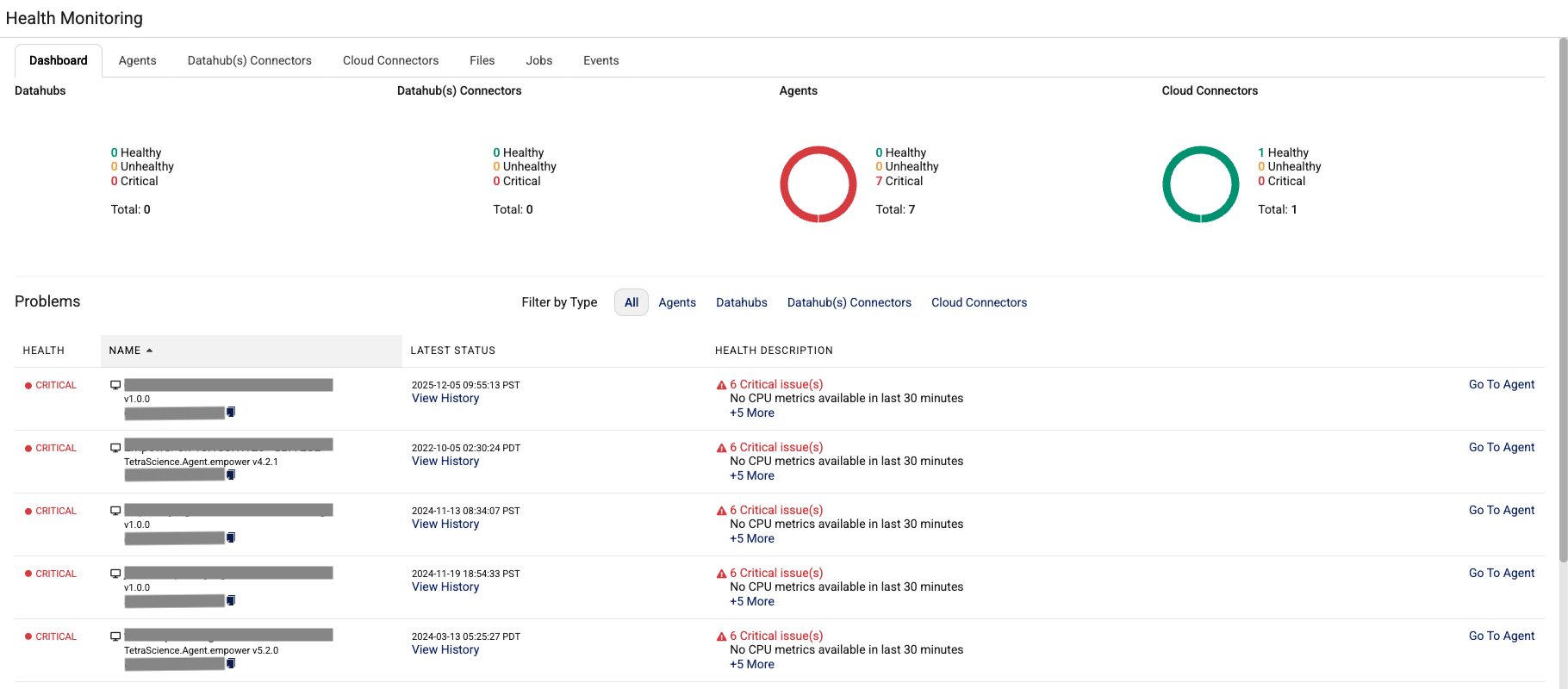Switch to the Jobs tab
Viewport: 1568px width, 689px height.
click(x=539, y=60)
